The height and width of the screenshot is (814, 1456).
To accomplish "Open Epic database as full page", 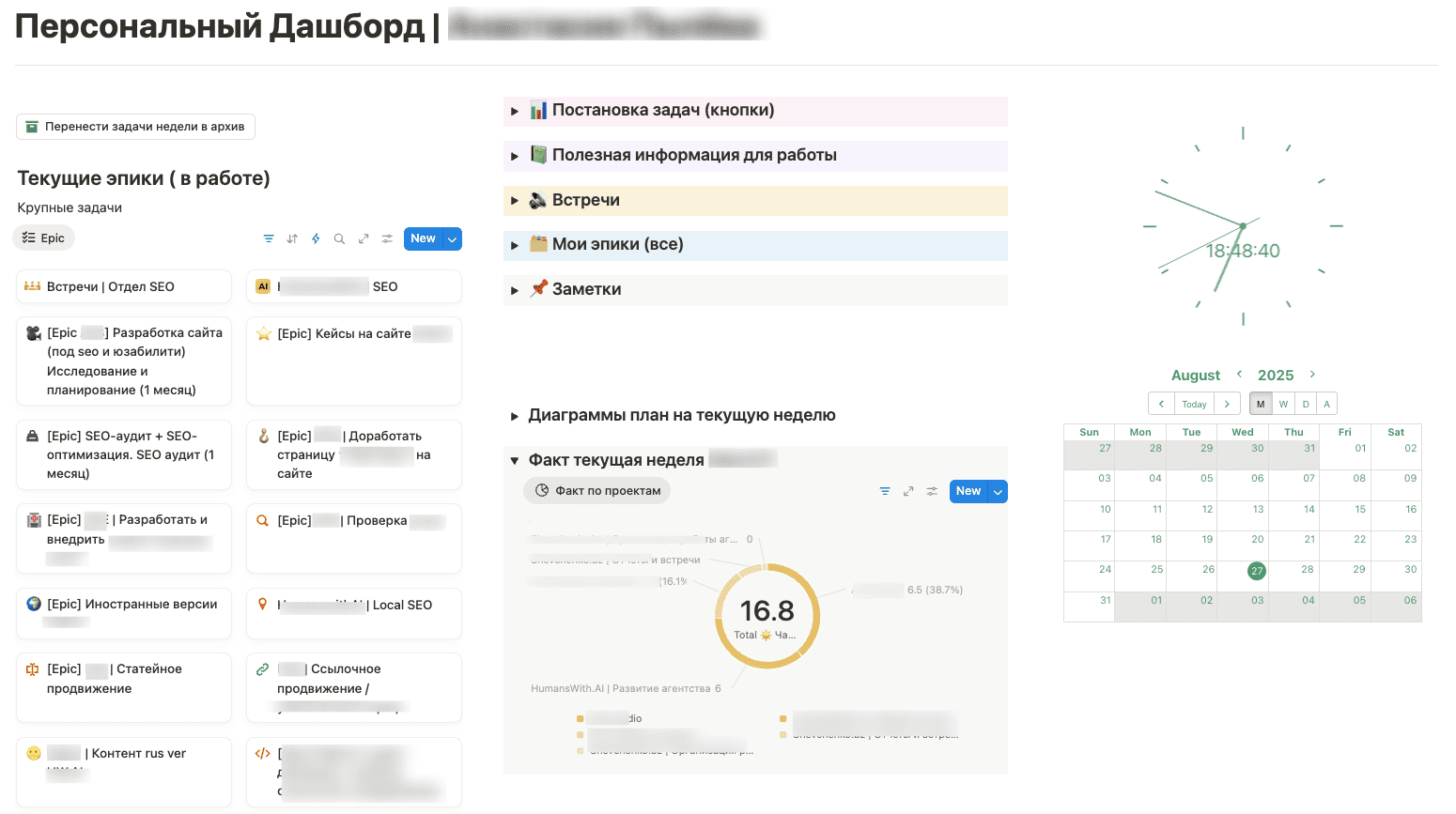I will coord(364,238).
